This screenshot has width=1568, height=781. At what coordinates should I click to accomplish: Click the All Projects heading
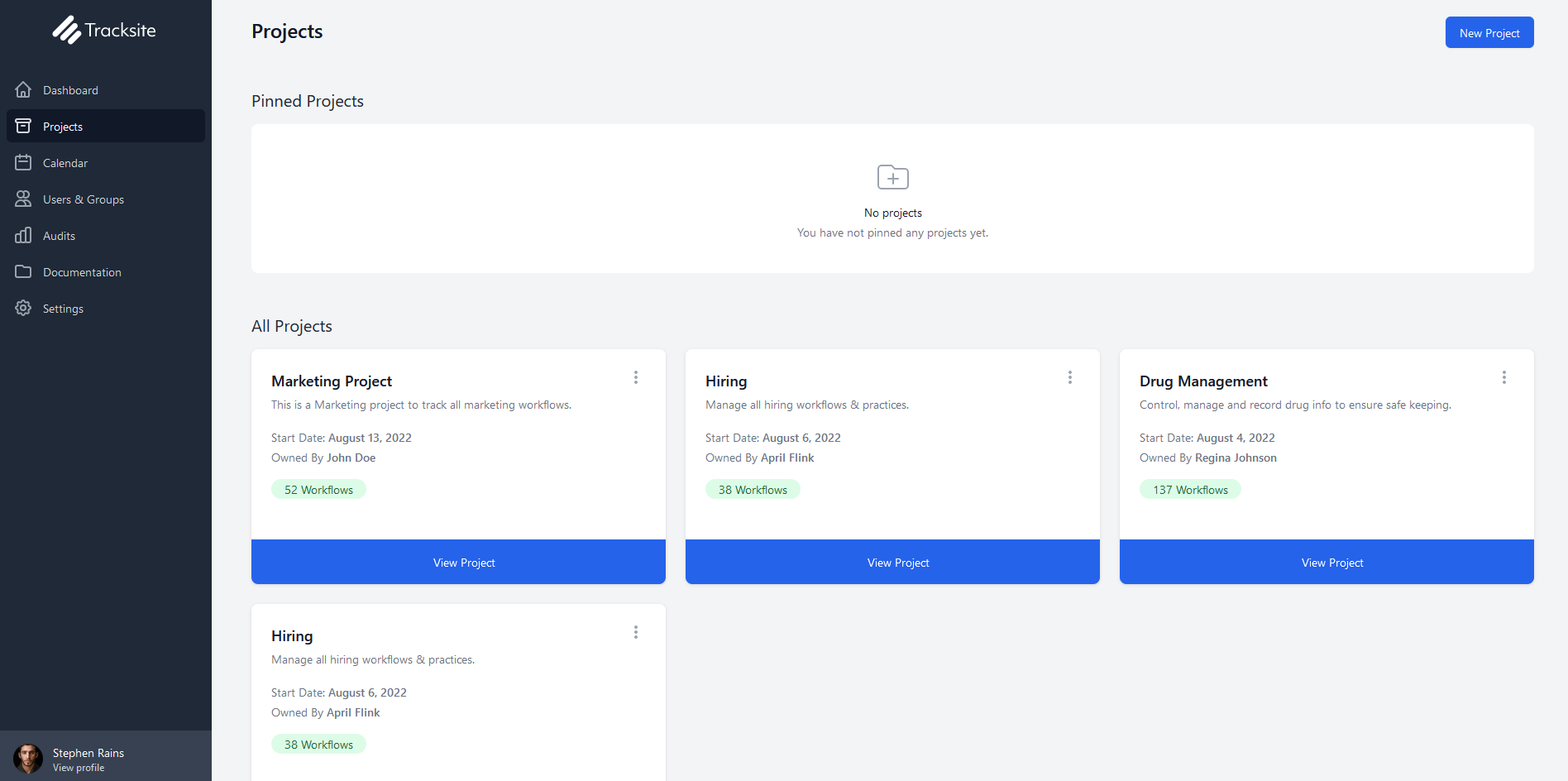pos(292,326)
